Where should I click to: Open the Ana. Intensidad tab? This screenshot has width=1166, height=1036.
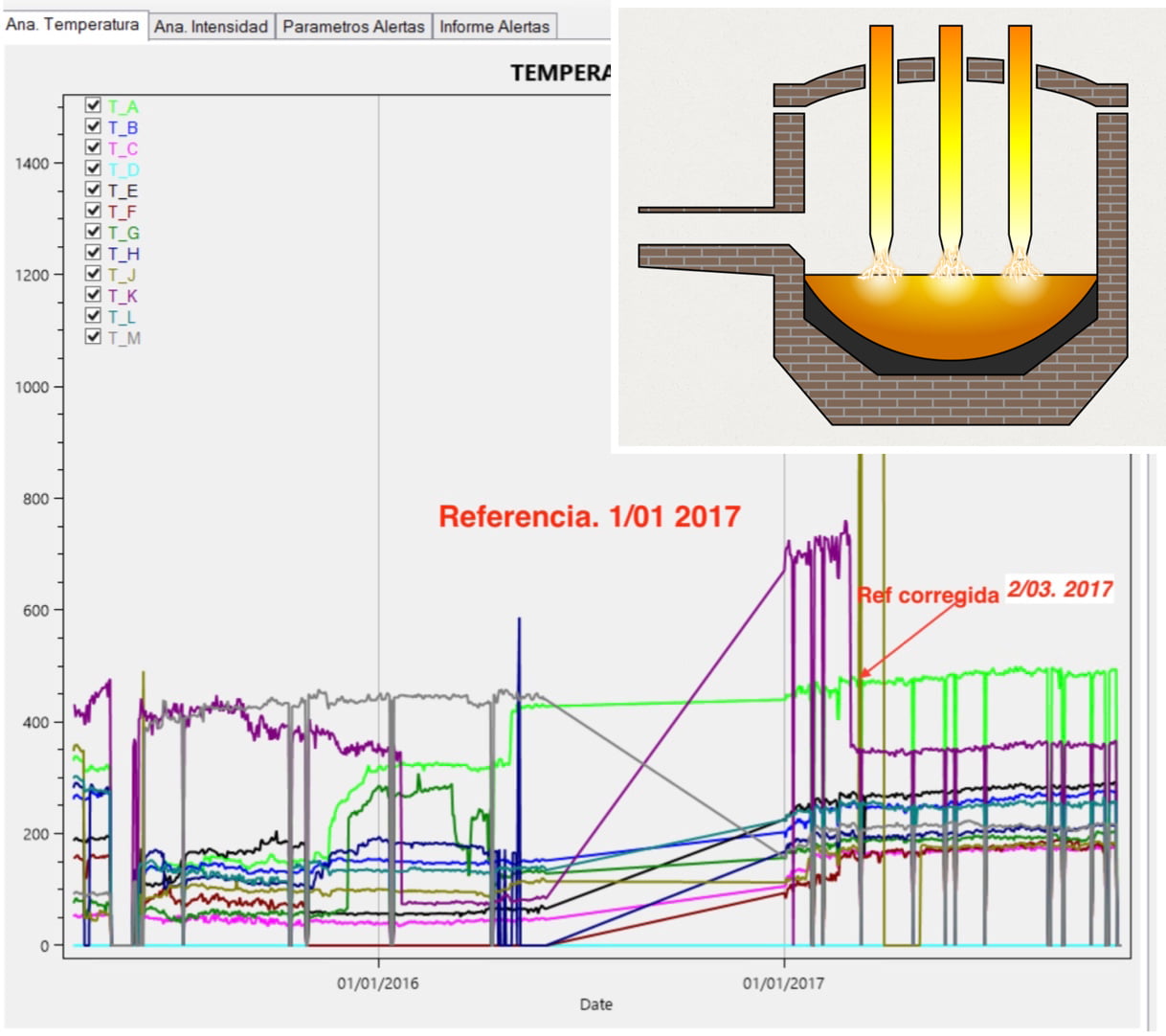tap(211, 27)
